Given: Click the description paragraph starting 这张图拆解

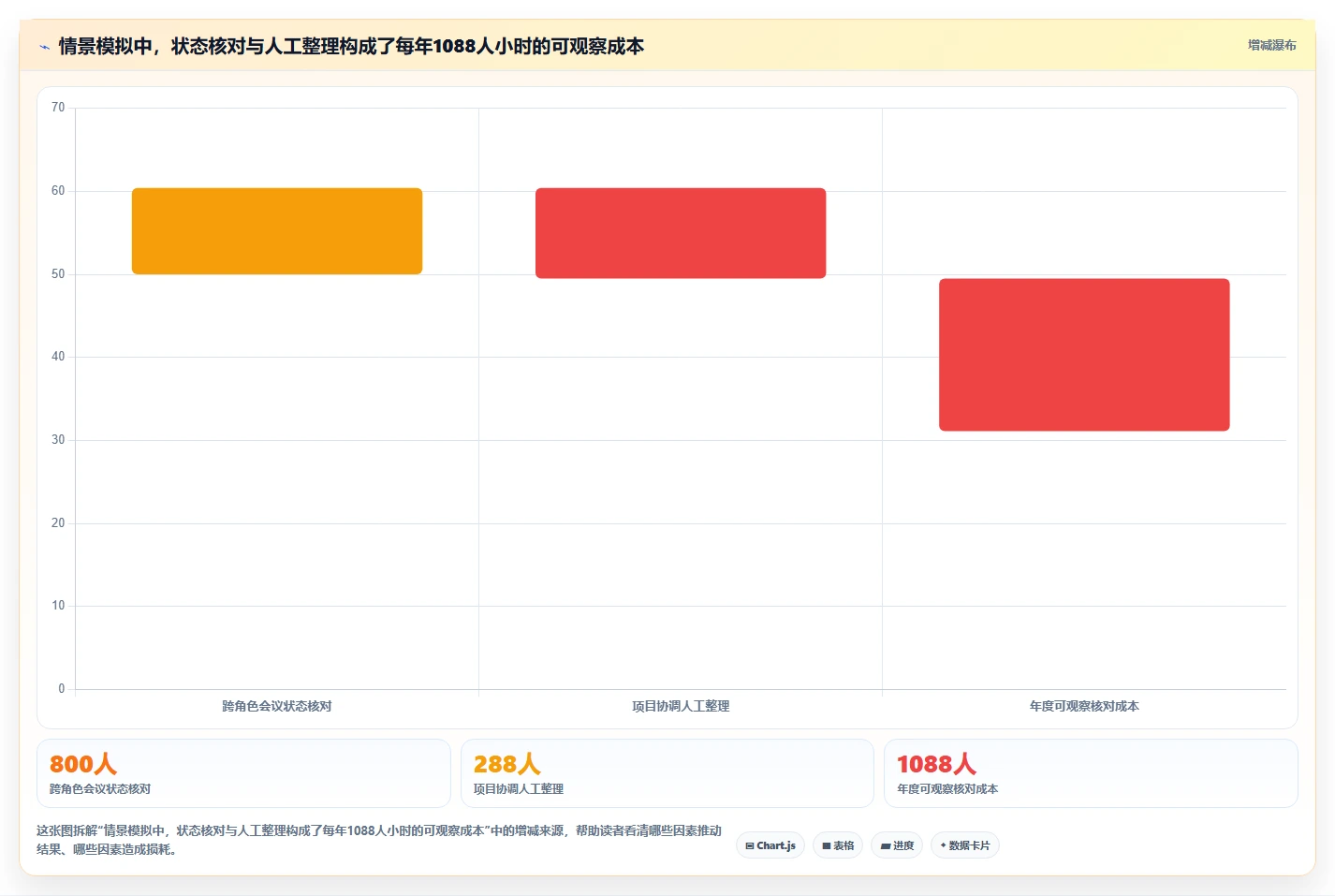Looking at the screenshot, I should point(379,840).
